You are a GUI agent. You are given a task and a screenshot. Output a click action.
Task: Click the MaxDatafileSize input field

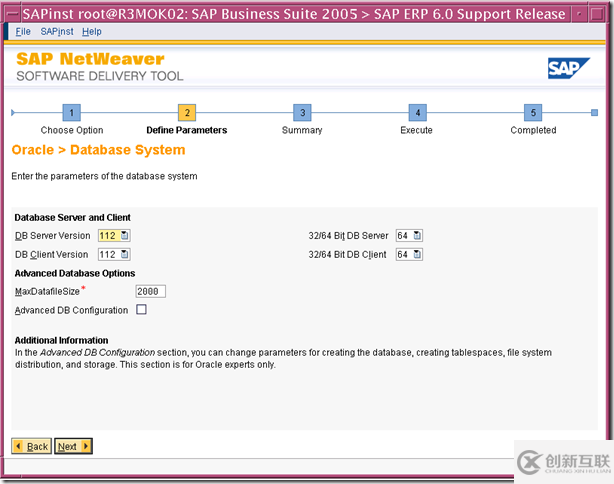pyautogui.click(x=150, y=291)
